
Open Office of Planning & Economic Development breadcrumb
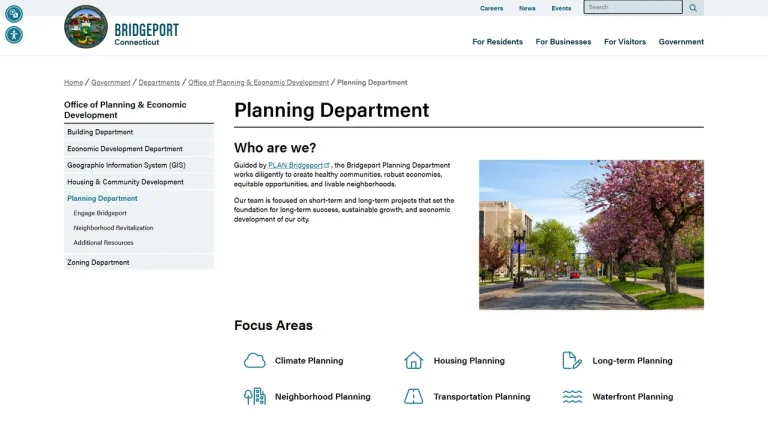[x=259, y=82]
